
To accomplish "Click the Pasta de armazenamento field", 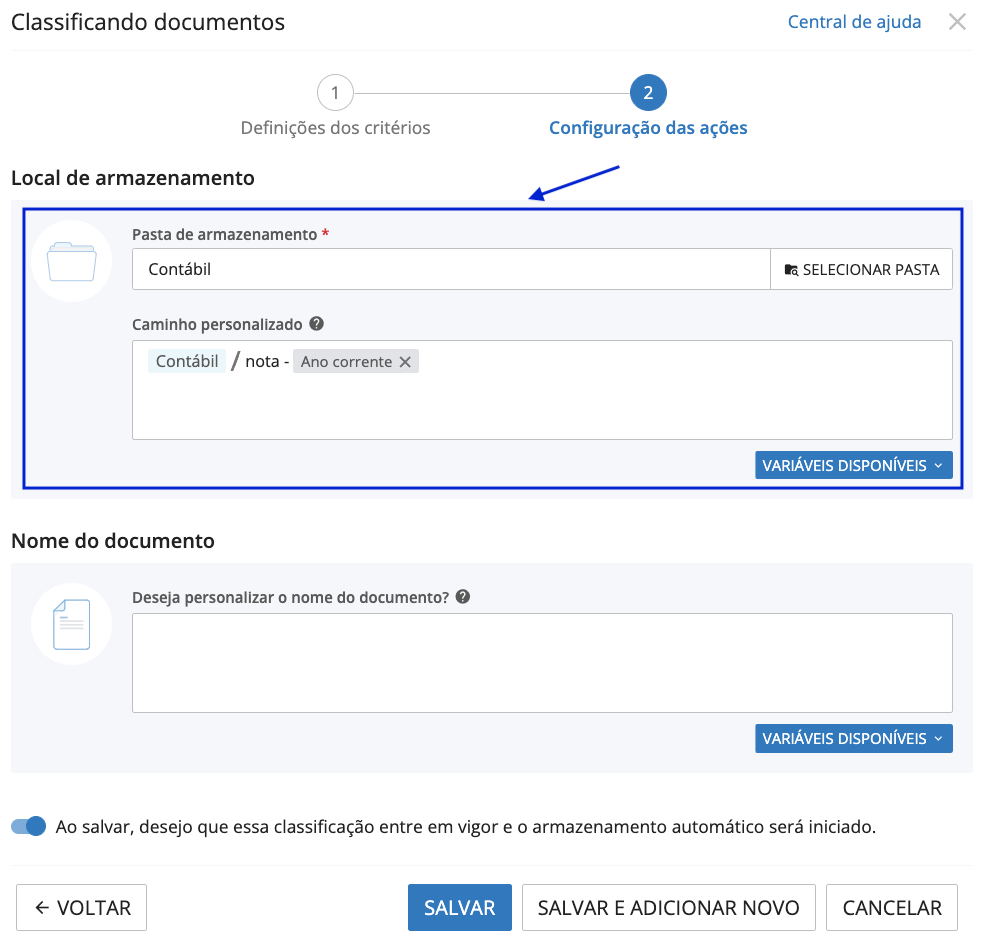I will [450, 269].
